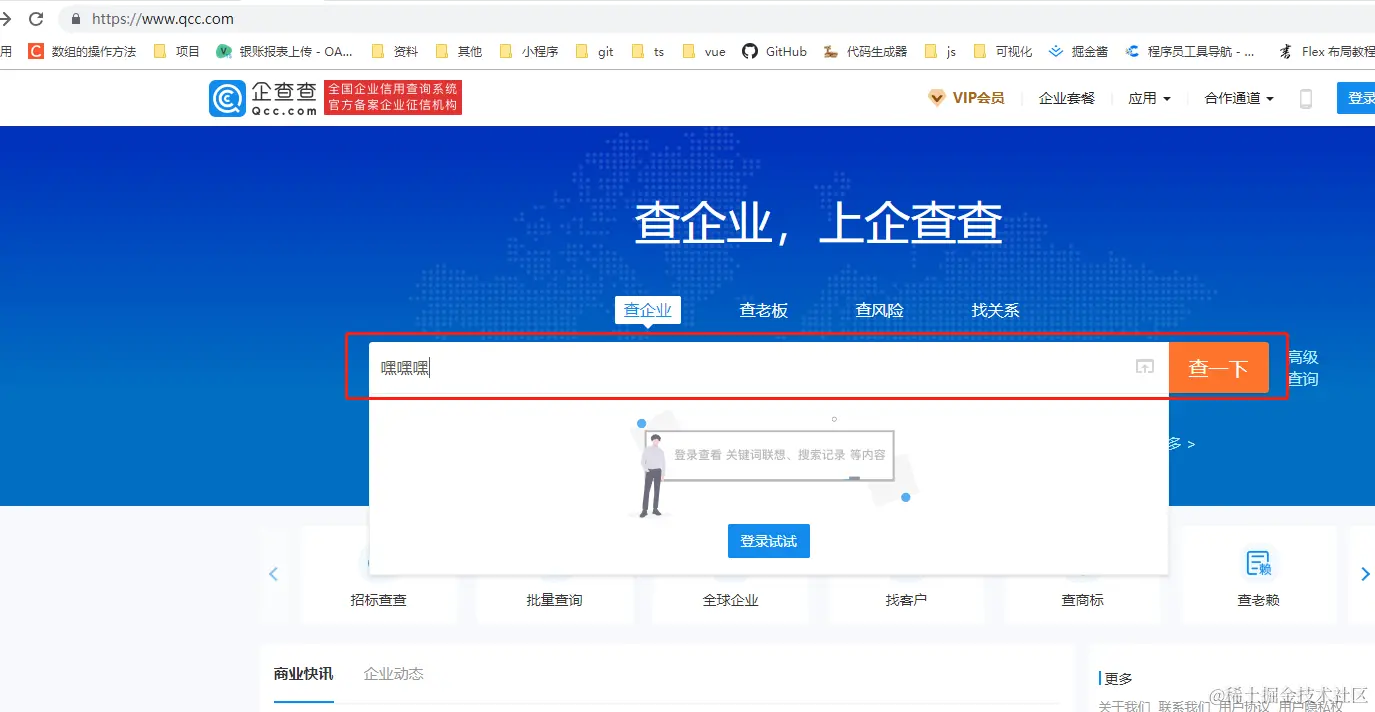The image size is (1375, 712).
Task: Click the upload icon inside search box
Action: [x=1145, y=367]
